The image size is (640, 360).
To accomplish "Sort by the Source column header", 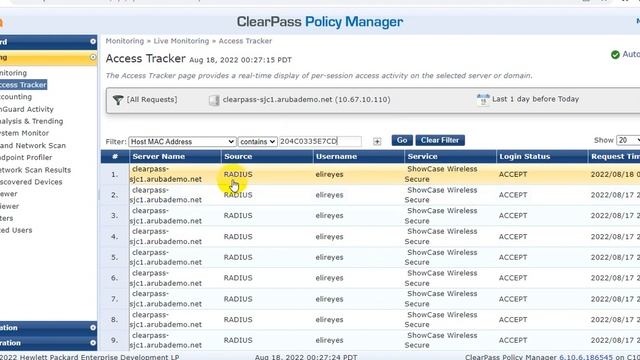I will [267, 157].
